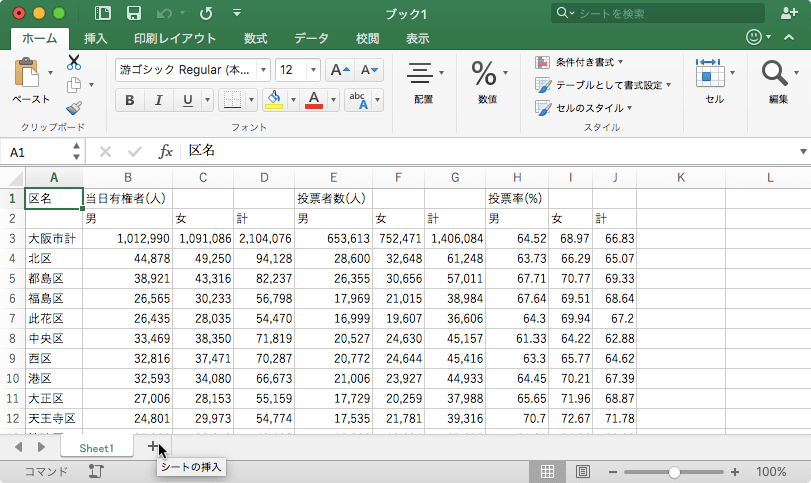Open the データ ribbon tab
This screenshot has height=483, width=811.
[x=311, y=38]
